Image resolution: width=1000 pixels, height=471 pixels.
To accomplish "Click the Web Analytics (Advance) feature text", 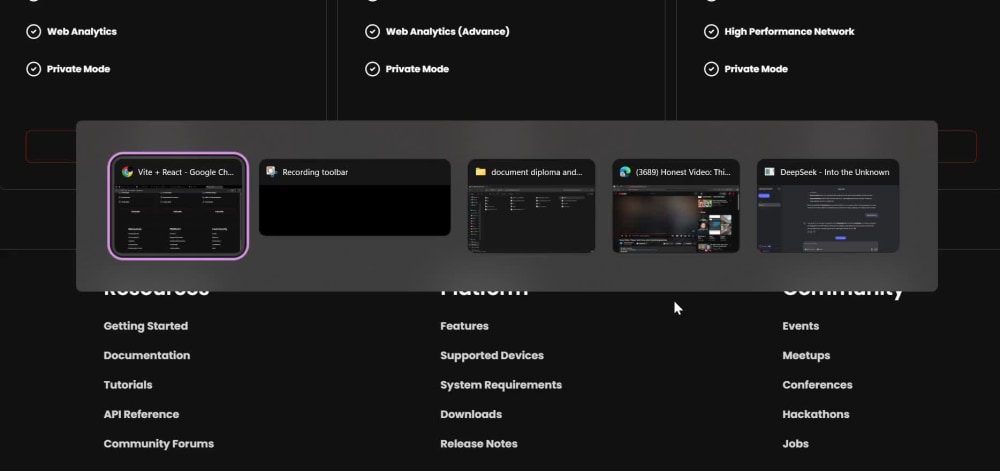I will 447,31.
